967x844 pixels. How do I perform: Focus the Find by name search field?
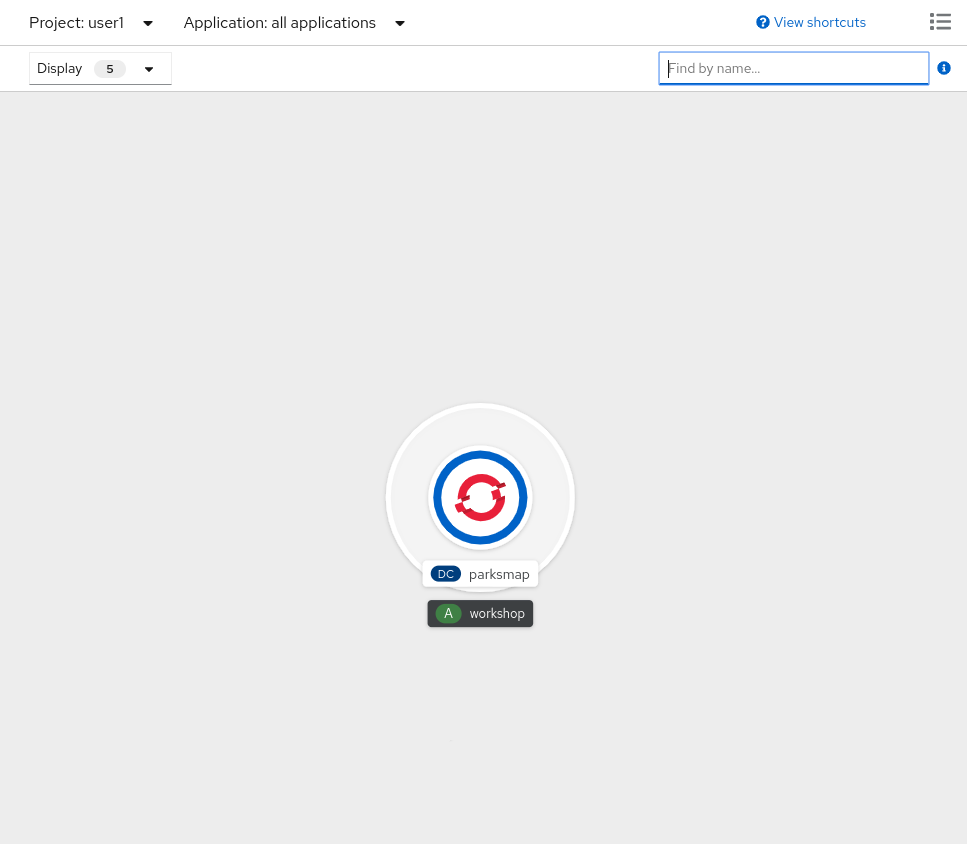tap(793, 69)
